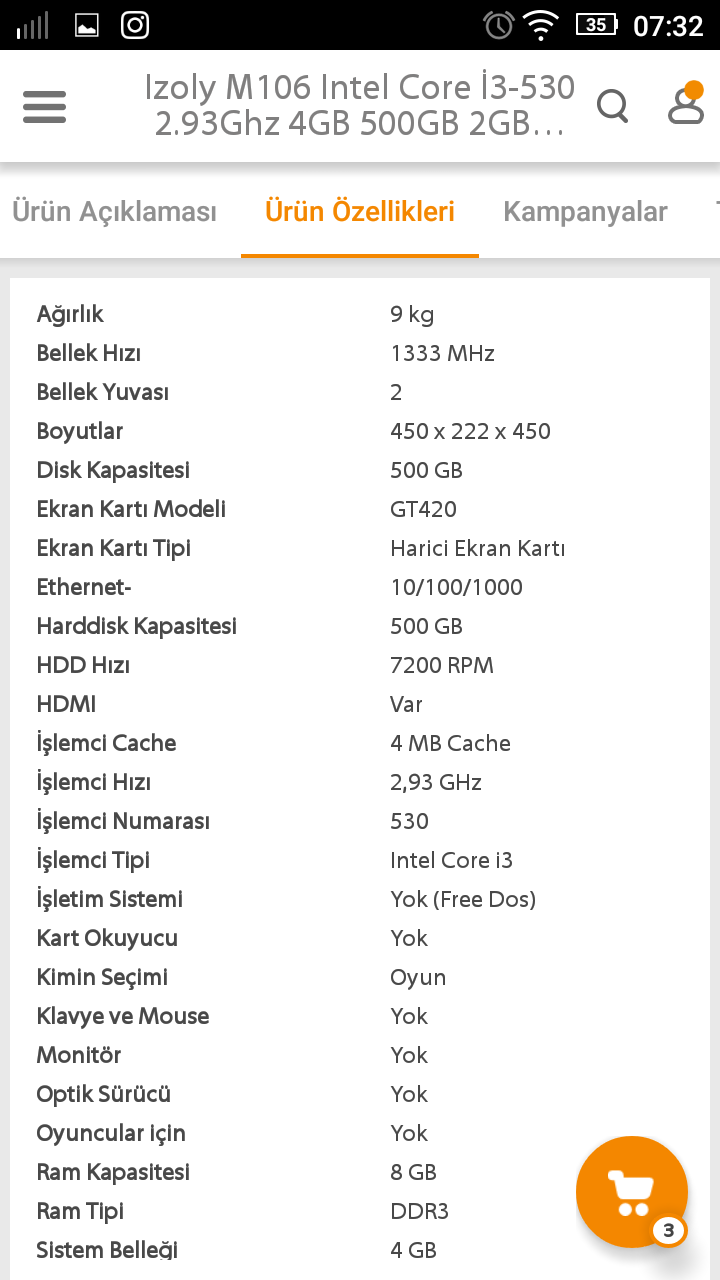Tap the Ram Kapasitesi label

[113, 1172]
